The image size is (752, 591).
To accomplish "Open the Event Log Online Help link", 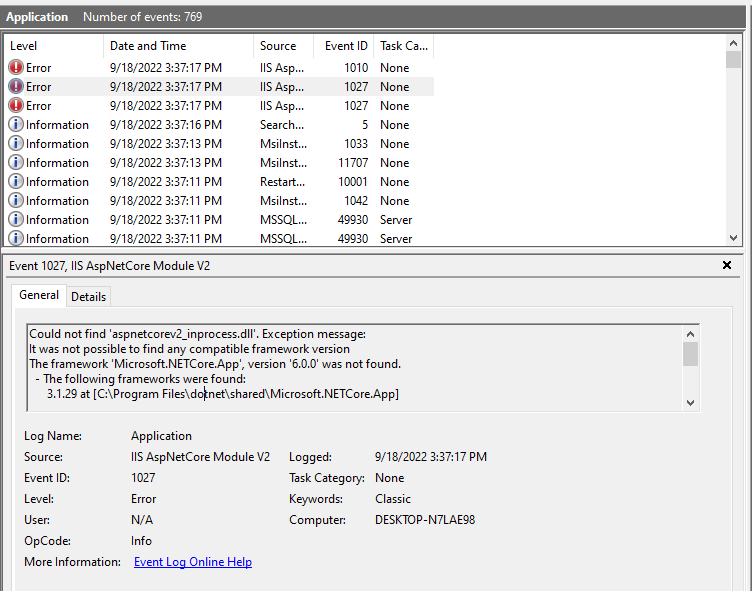I will 193,562.
